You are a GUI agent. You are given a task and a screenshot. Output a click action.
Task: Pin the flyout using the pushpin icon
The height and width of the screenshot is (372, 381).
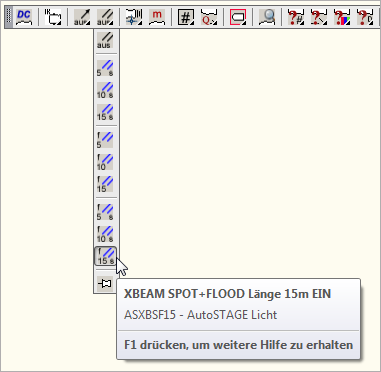pos(105,284)
